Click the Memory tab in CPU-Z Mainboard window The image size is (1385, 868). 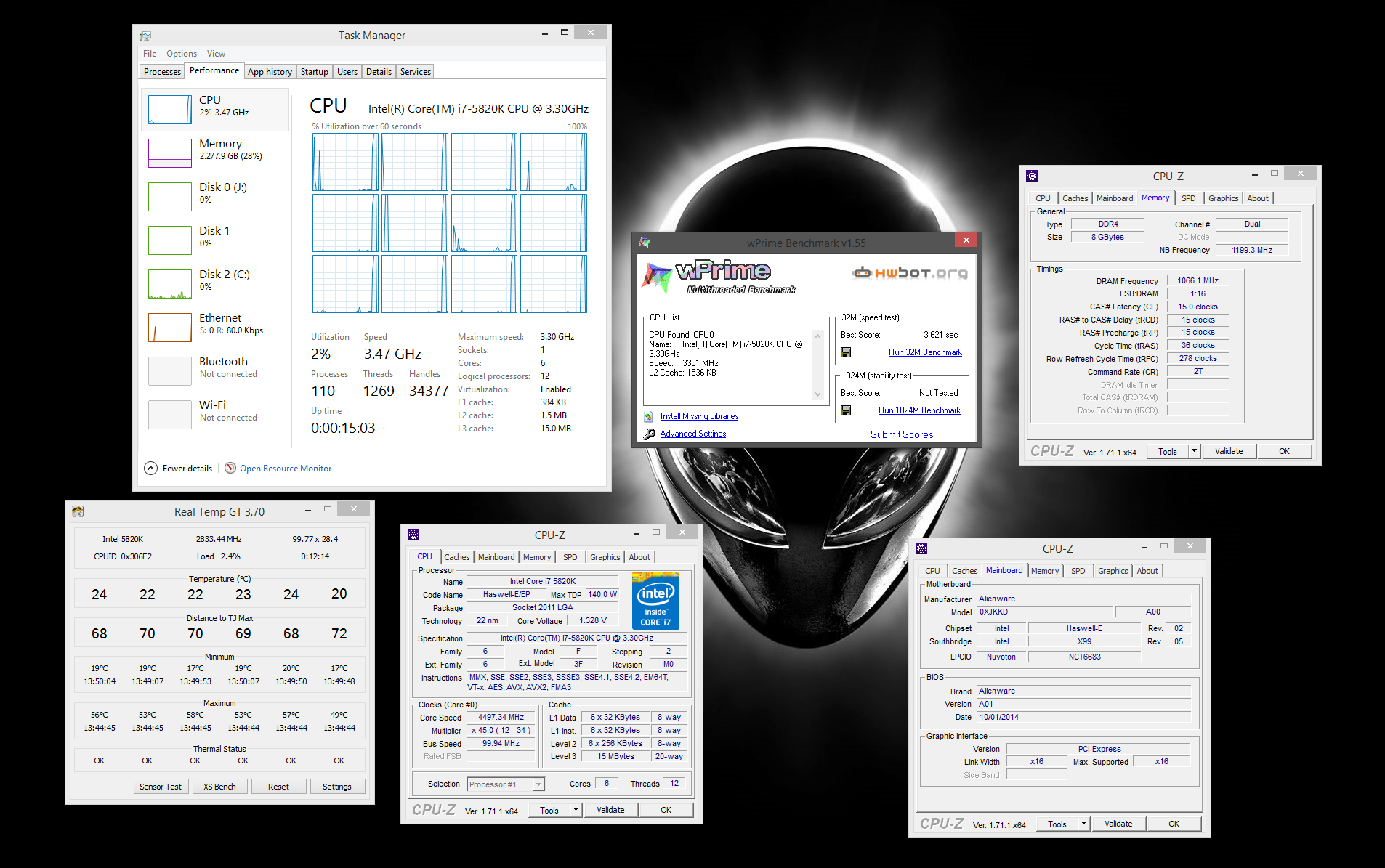1045,571
